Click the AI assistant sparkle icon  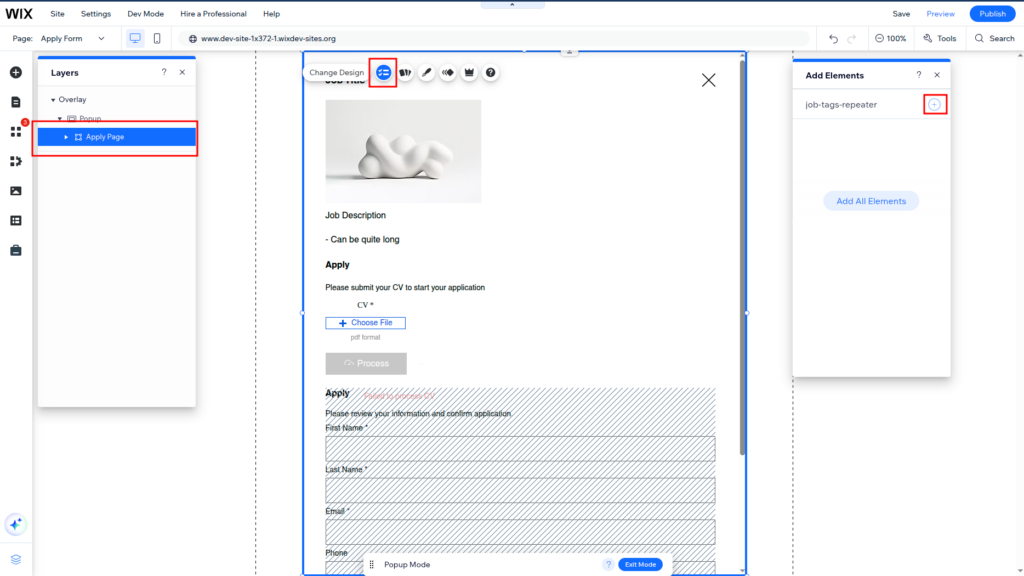tap(15, 524)
